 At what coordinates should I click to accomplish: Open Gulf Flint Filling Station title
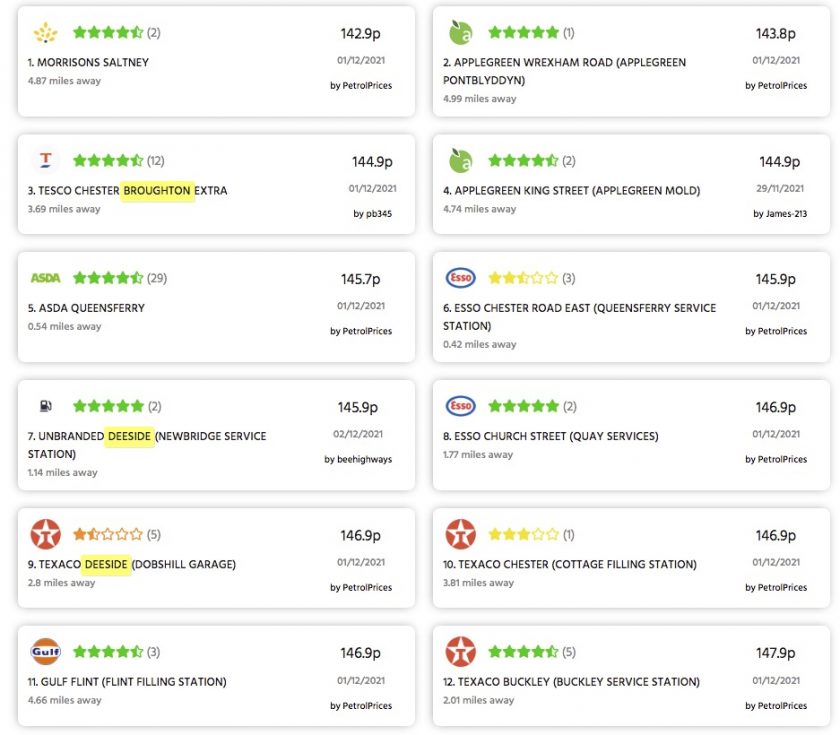(x=127, y=682)
